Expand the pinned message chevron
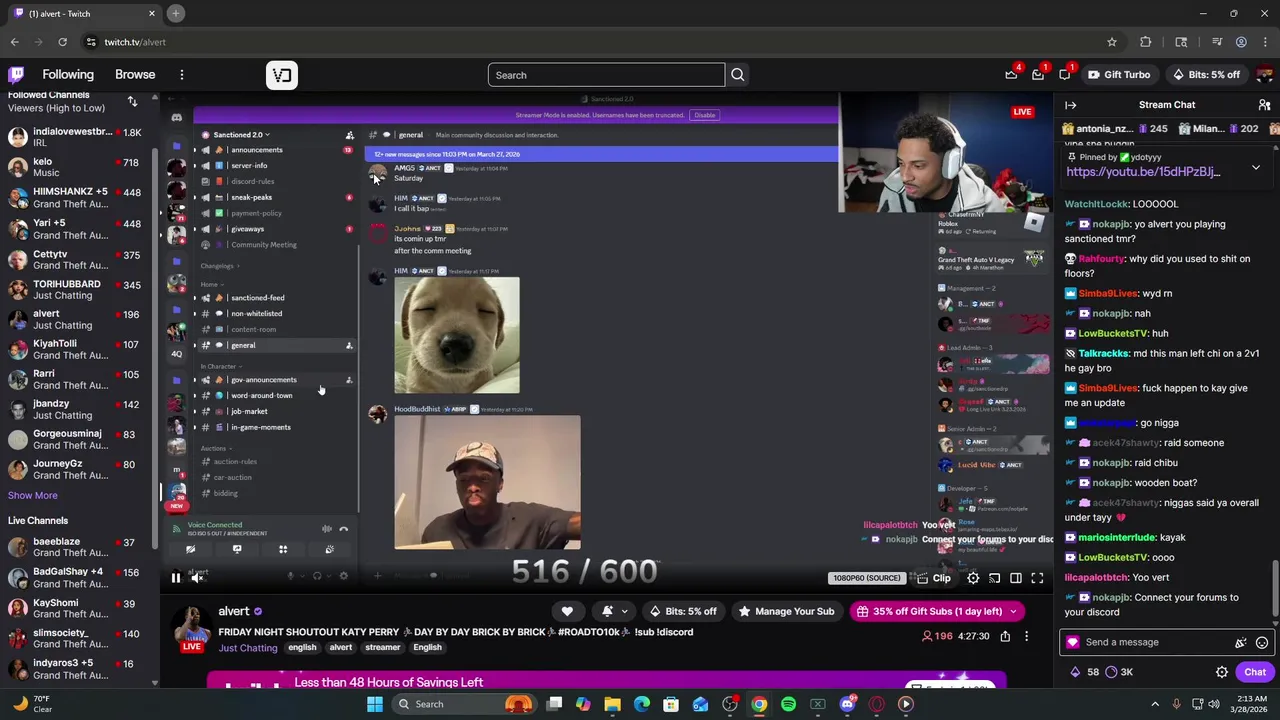Screen dimensions: 1280x720 pyautogui.click(x=1256, y=168)
